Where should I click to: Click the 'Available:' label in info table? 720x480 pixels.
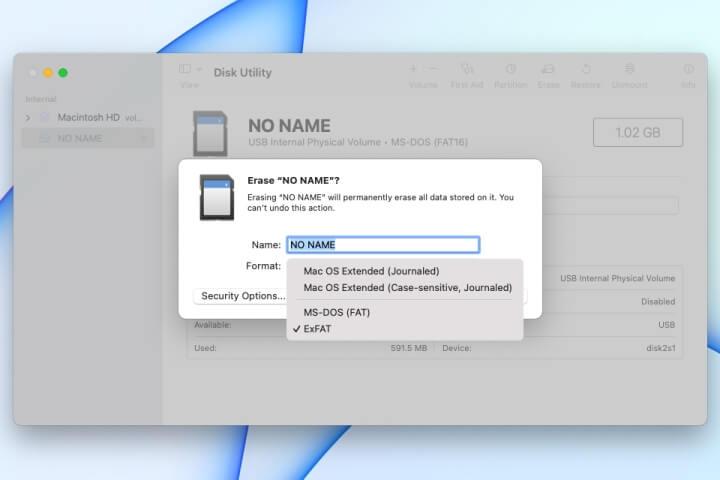[x=213, y=325]
